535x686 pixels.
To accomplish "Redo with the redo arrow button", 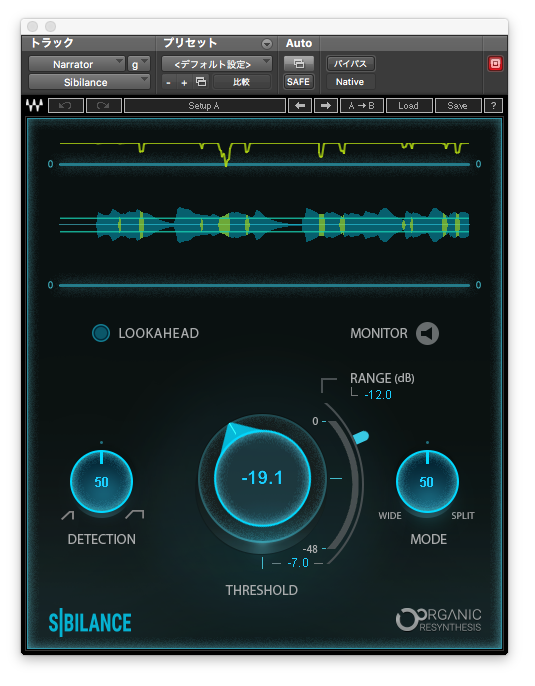I will (x=104, y=106).
